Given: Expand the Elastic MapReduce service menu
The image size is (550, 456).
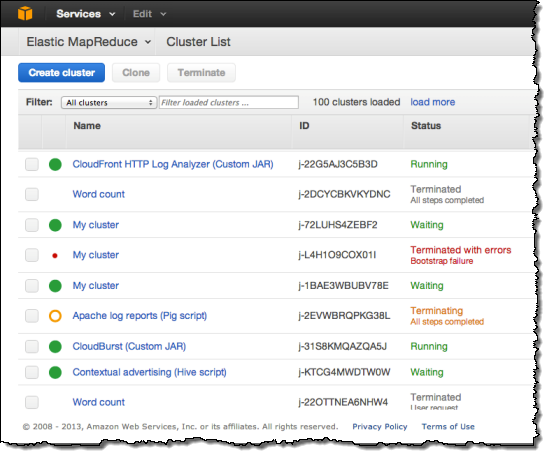Looking at the screenshot, I should (89, 42).
